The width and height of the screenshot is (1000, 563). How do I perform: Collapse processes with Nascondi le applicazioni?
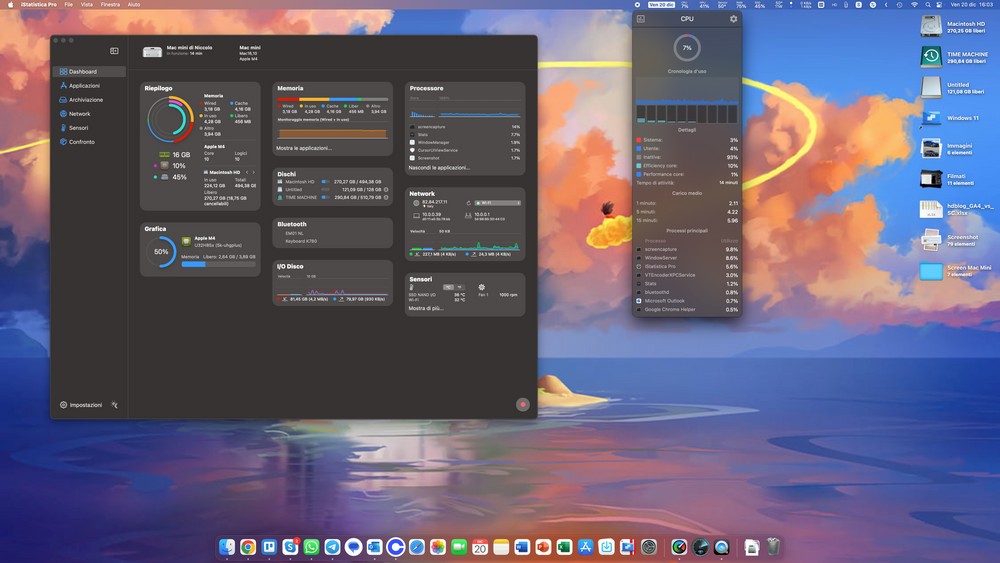[439, 168]
